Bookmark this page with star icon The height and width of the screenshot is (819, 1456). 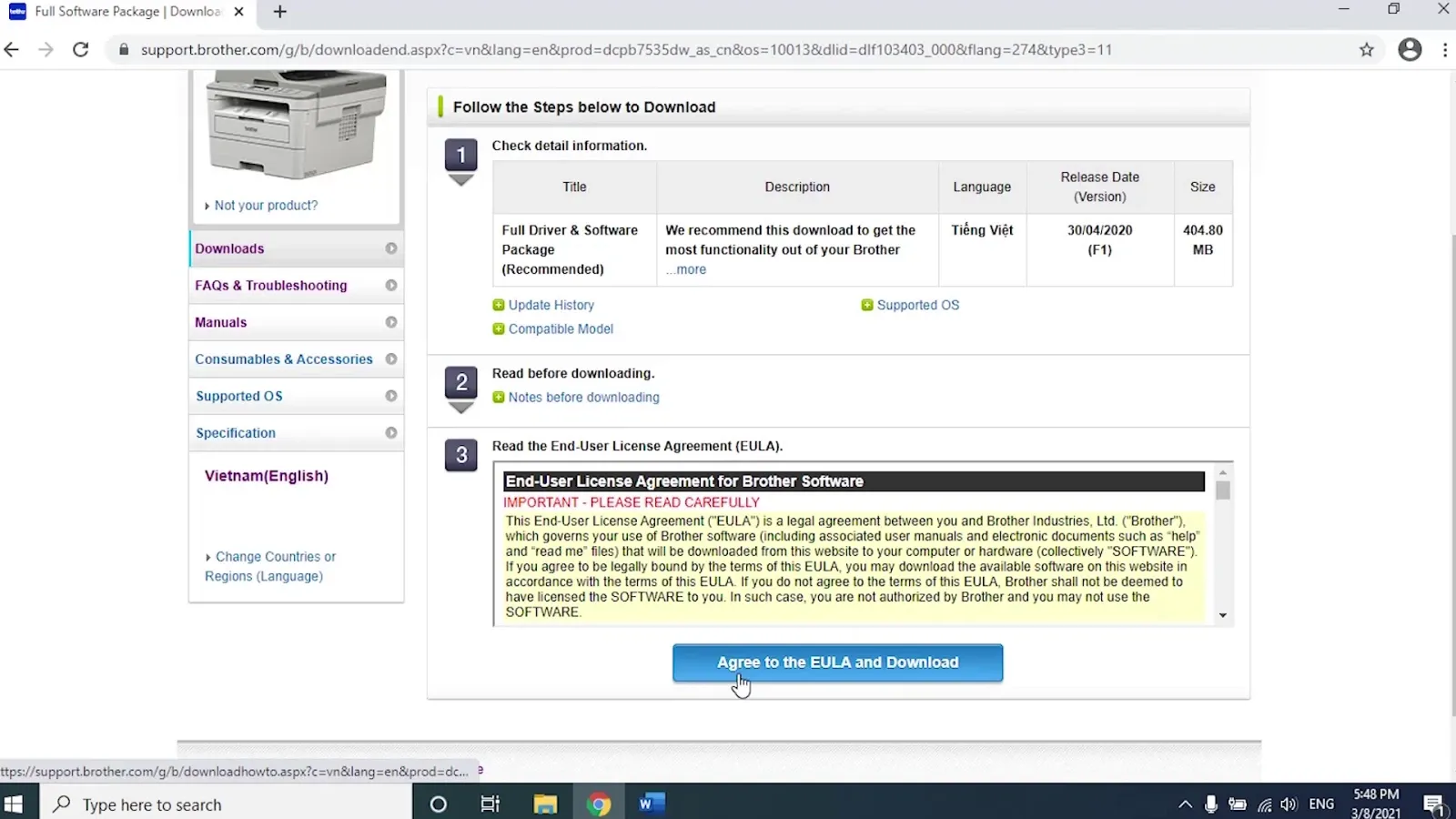pos(1366,50)
